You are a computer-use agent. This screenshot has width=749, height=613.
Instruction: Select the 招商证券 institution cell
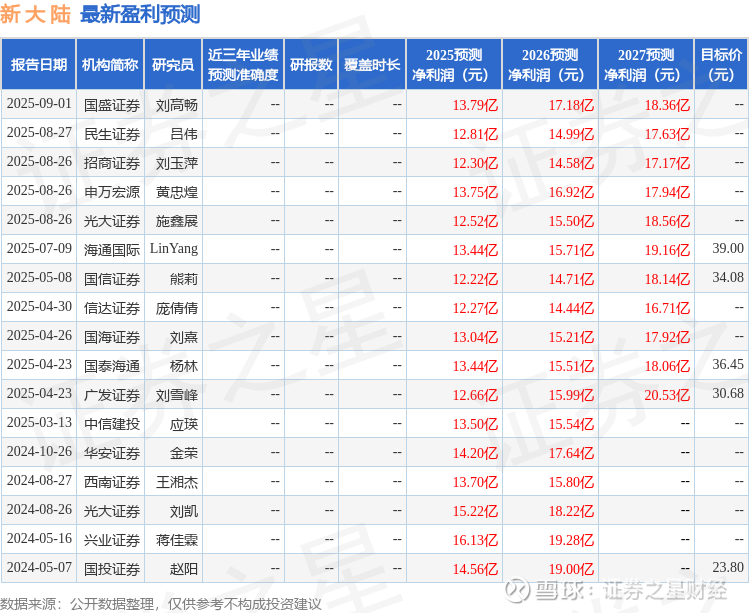110,162
